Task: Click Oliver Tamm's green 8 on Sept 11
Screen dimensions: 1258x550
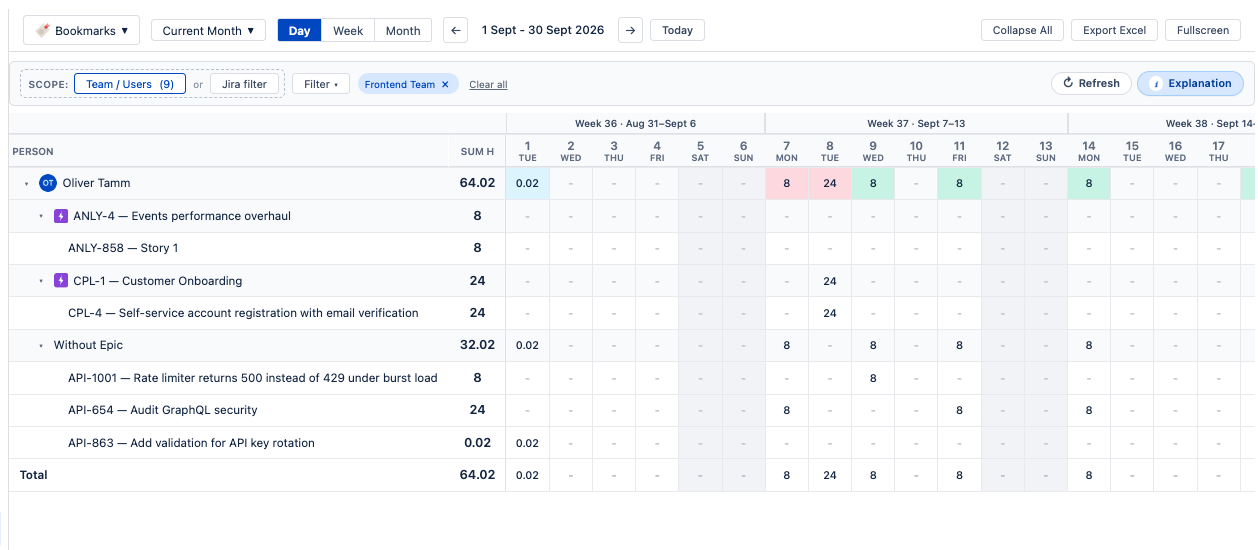Action: [x=959, y=183]
